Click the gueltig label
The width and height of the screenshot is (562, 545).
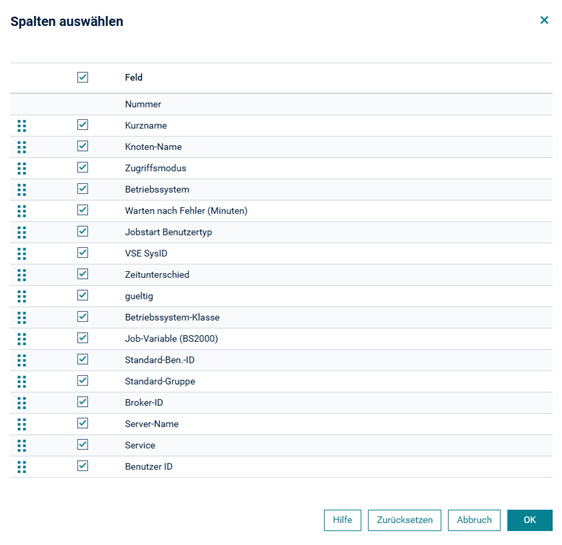[139, 296]
